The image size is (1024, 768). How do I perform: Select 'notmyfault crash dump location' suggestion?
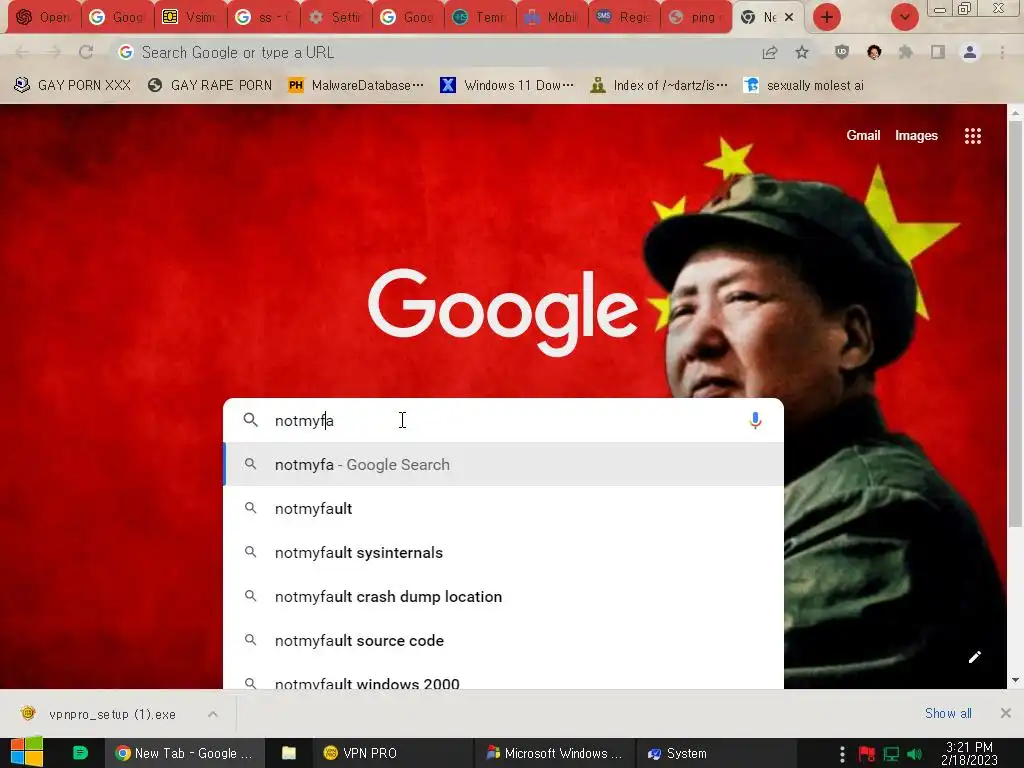click(503, 597)
